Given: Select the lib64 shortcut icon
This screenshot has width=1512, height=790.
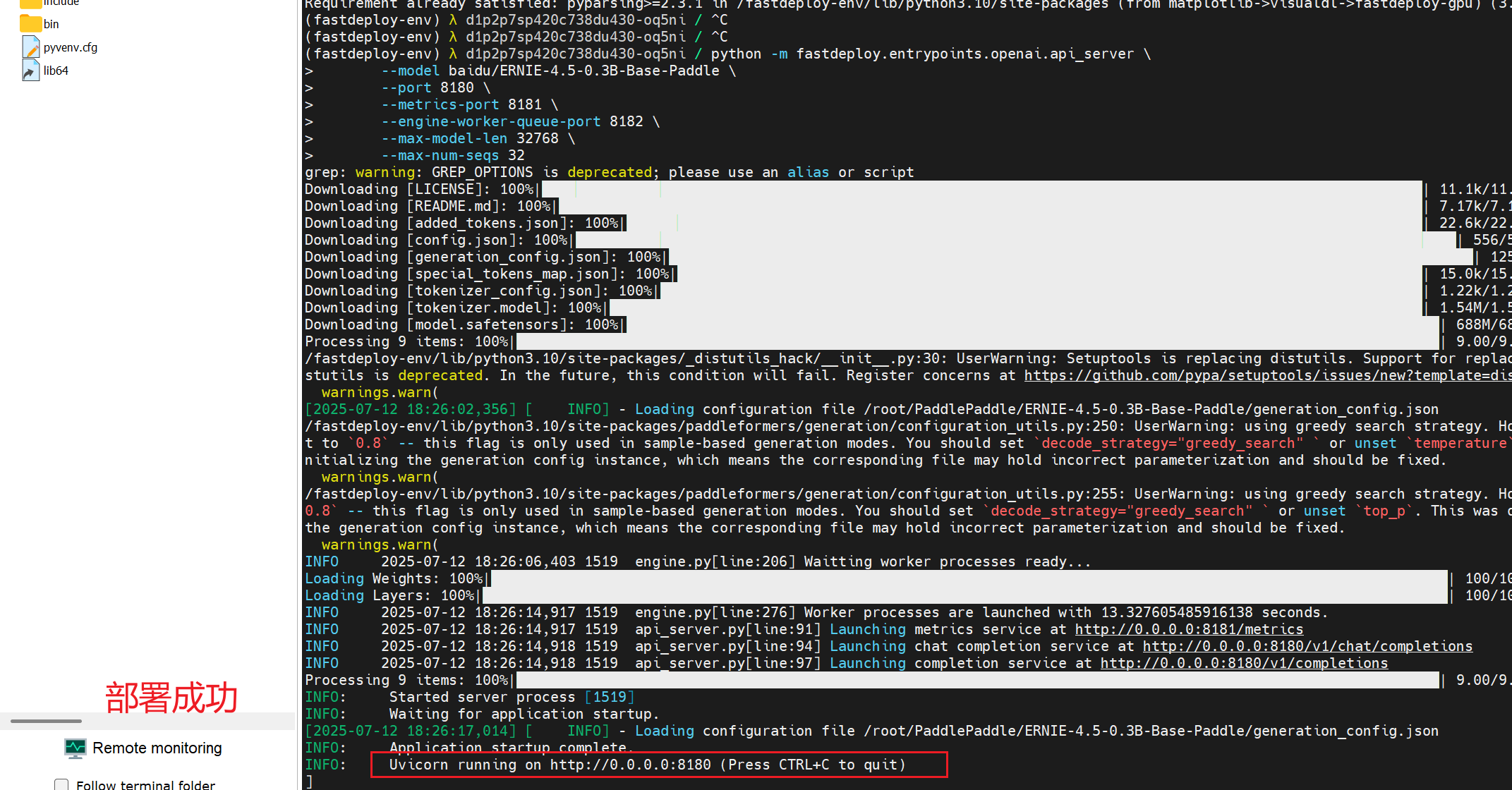Looking at the screenshot, I should click(x=30, y=71).
